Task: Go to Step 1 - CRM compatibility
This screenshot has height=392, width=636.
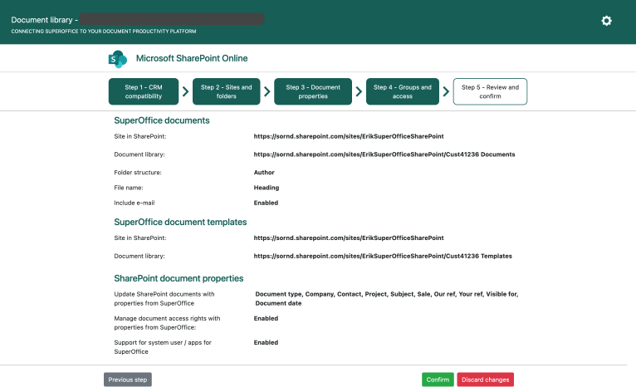Action: (144, 92)
